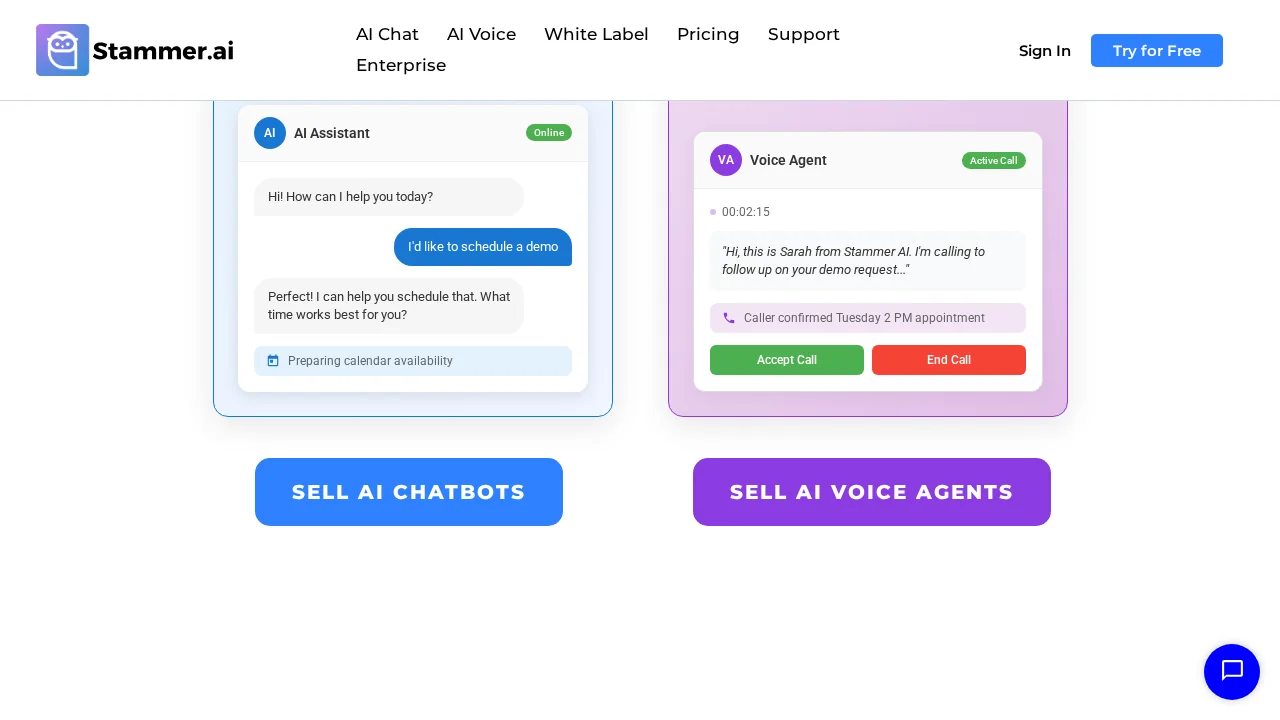Click the Stammer.ai owl logo

tap(63, 50)
